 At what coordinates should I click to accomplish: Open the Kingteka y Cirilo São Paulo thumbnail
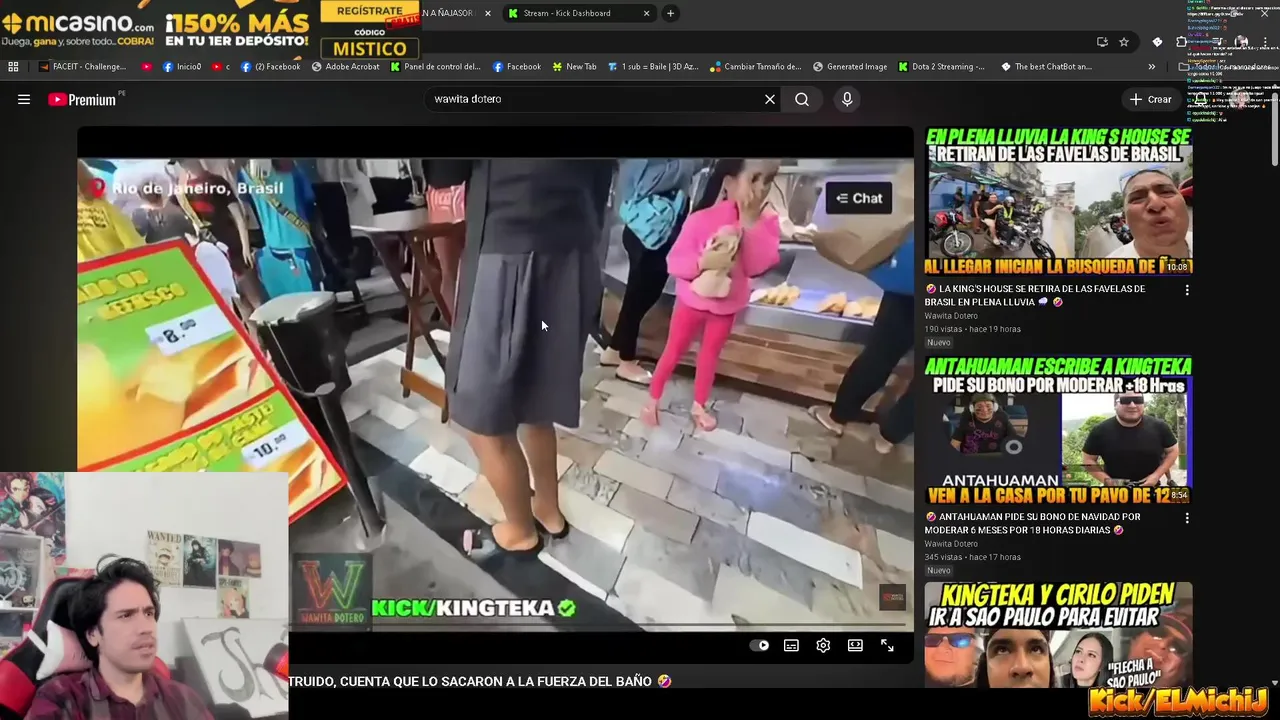point(1058,635)
